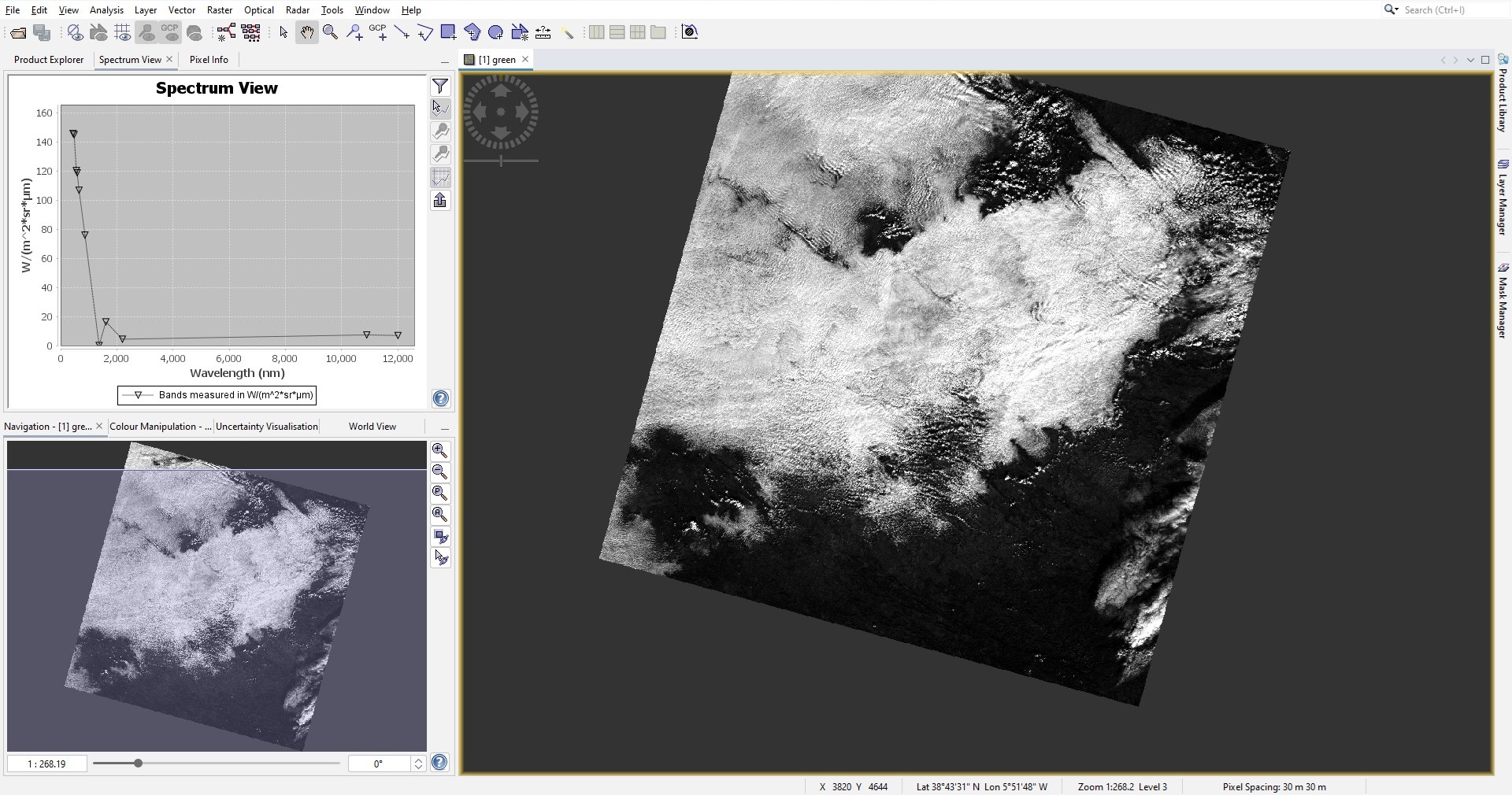Open the Layer Manager side panel
Image resolution: width=1512 pixels, height=795 pixels.
[x=1503, y=197]
